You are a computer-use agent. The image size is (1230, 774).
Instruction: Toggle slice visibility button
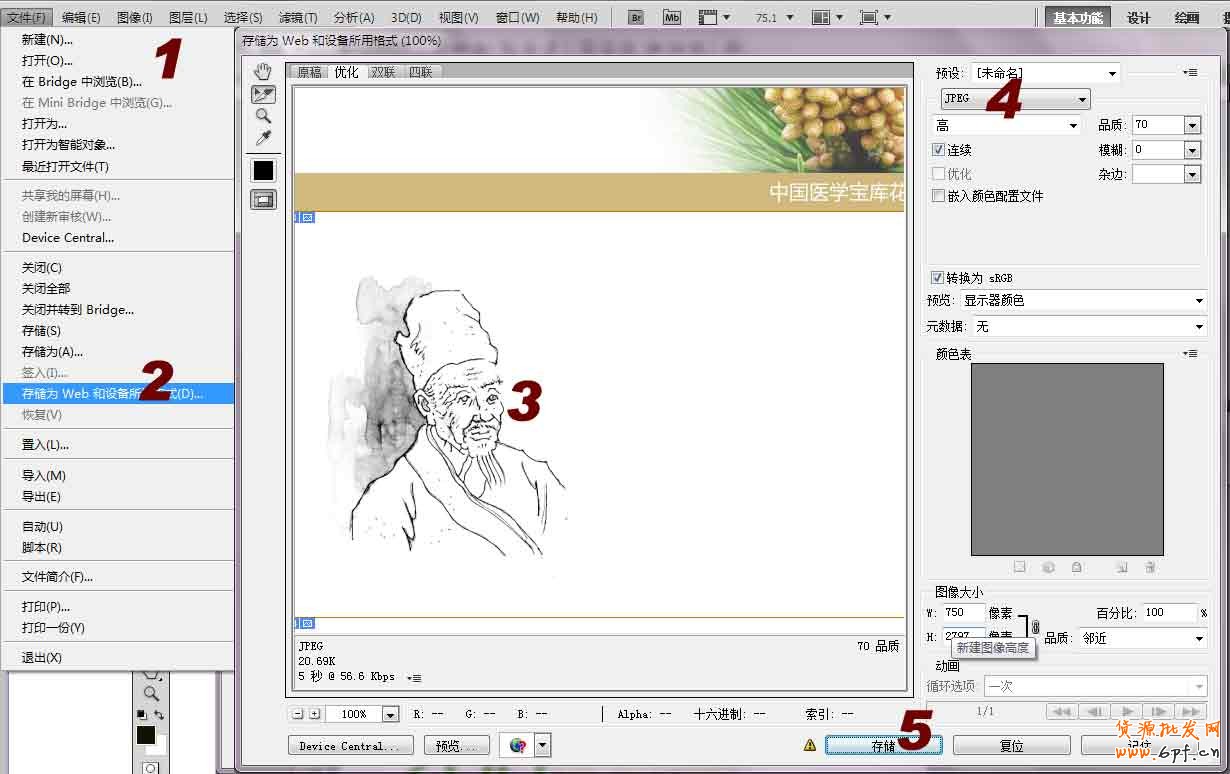(263, 199)
